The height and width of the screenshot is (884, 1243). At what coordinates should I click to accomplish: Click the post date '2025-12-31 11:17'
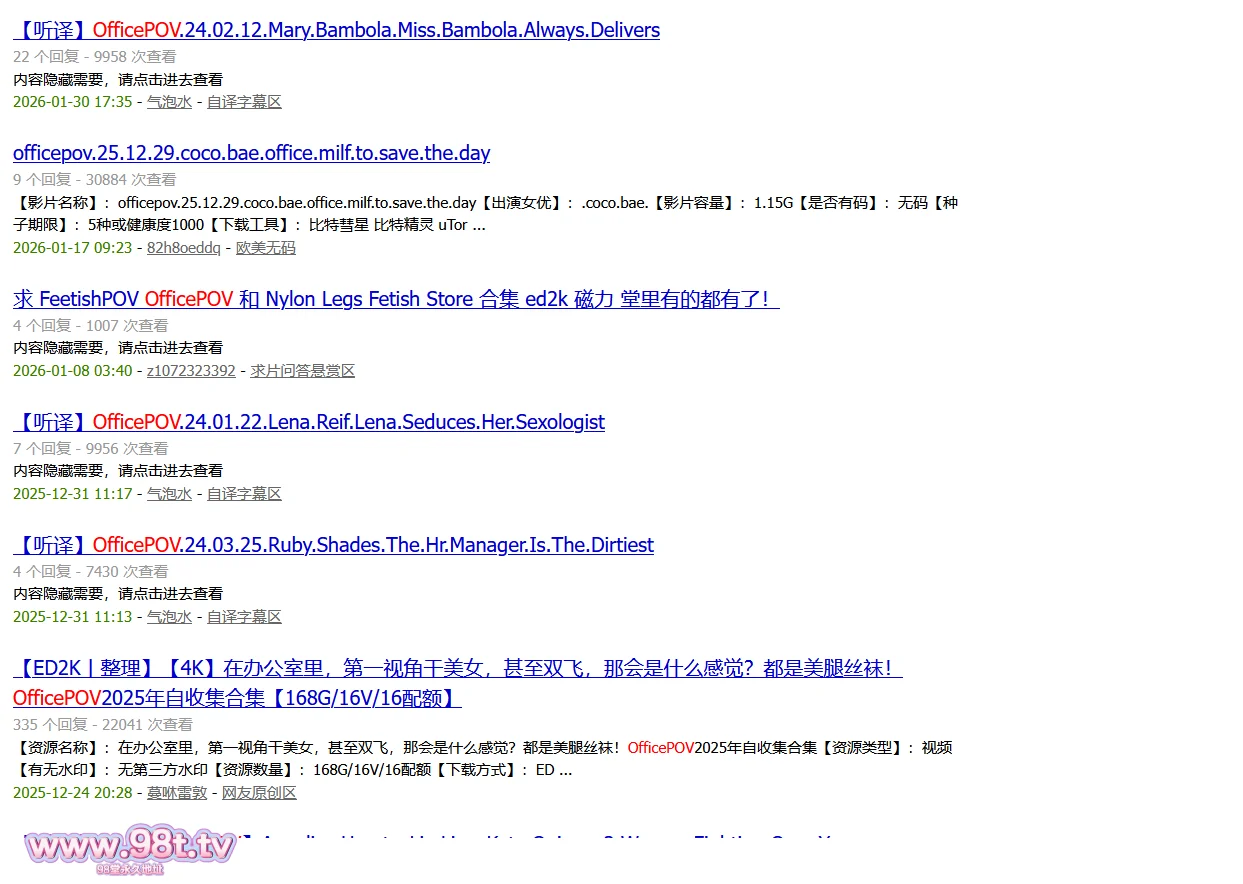tap(73, 494)
